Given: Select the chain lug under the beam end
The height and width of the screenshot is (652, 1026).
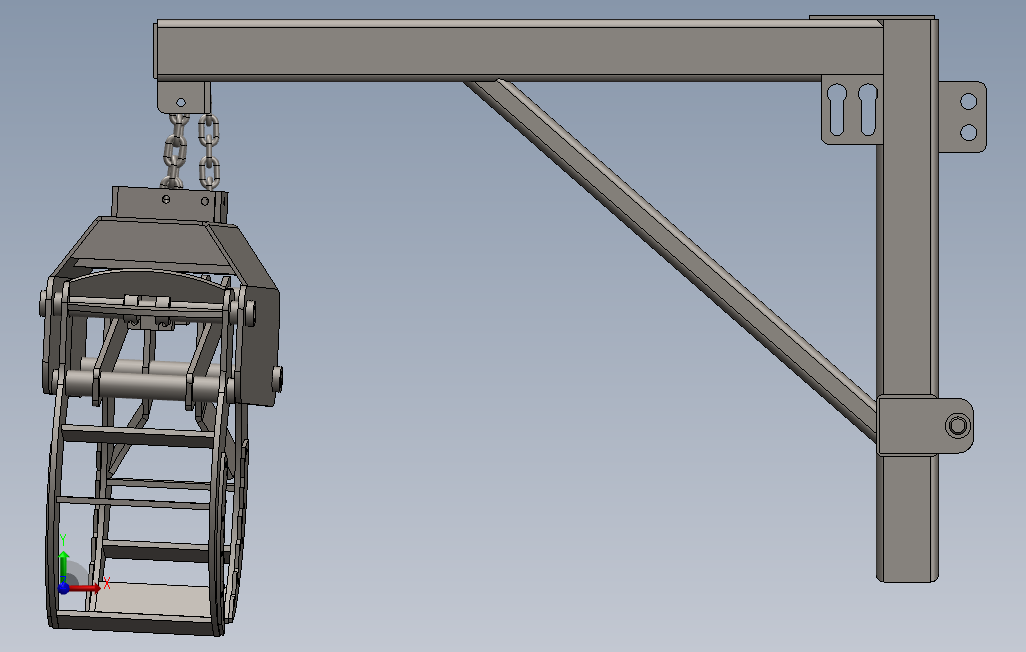Looking at the screenshot, I should [x=183, y=97].
